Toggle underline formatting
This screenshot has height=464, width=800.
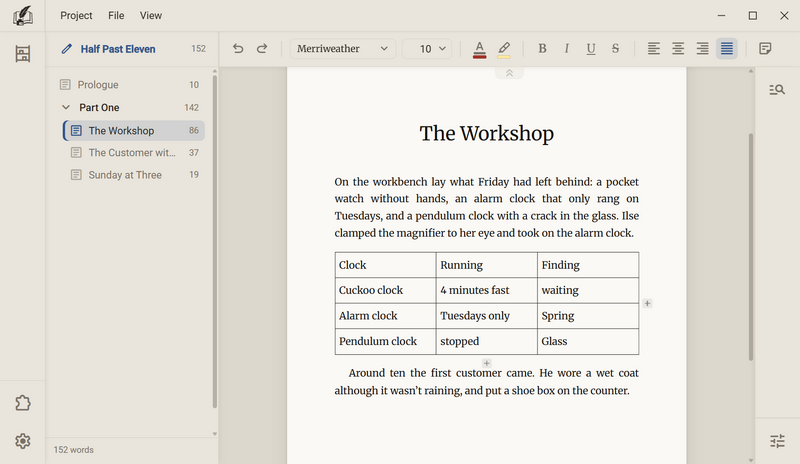point(591,48)
